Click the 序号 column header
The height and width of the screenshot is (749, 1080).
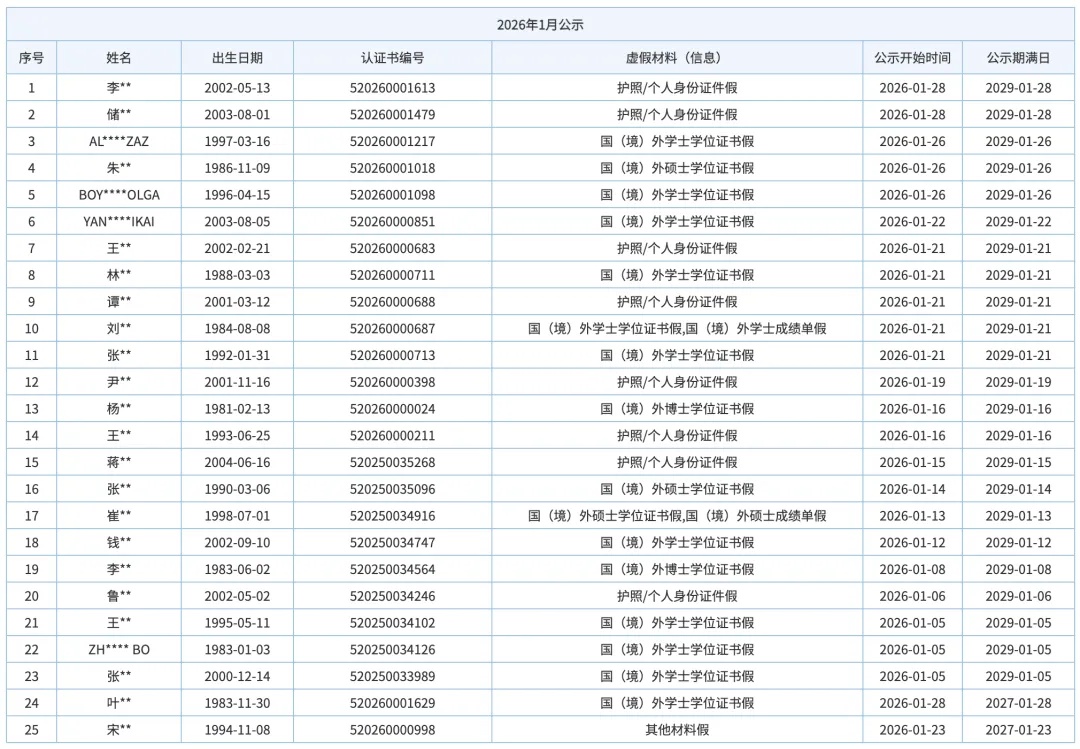(31, 58)
